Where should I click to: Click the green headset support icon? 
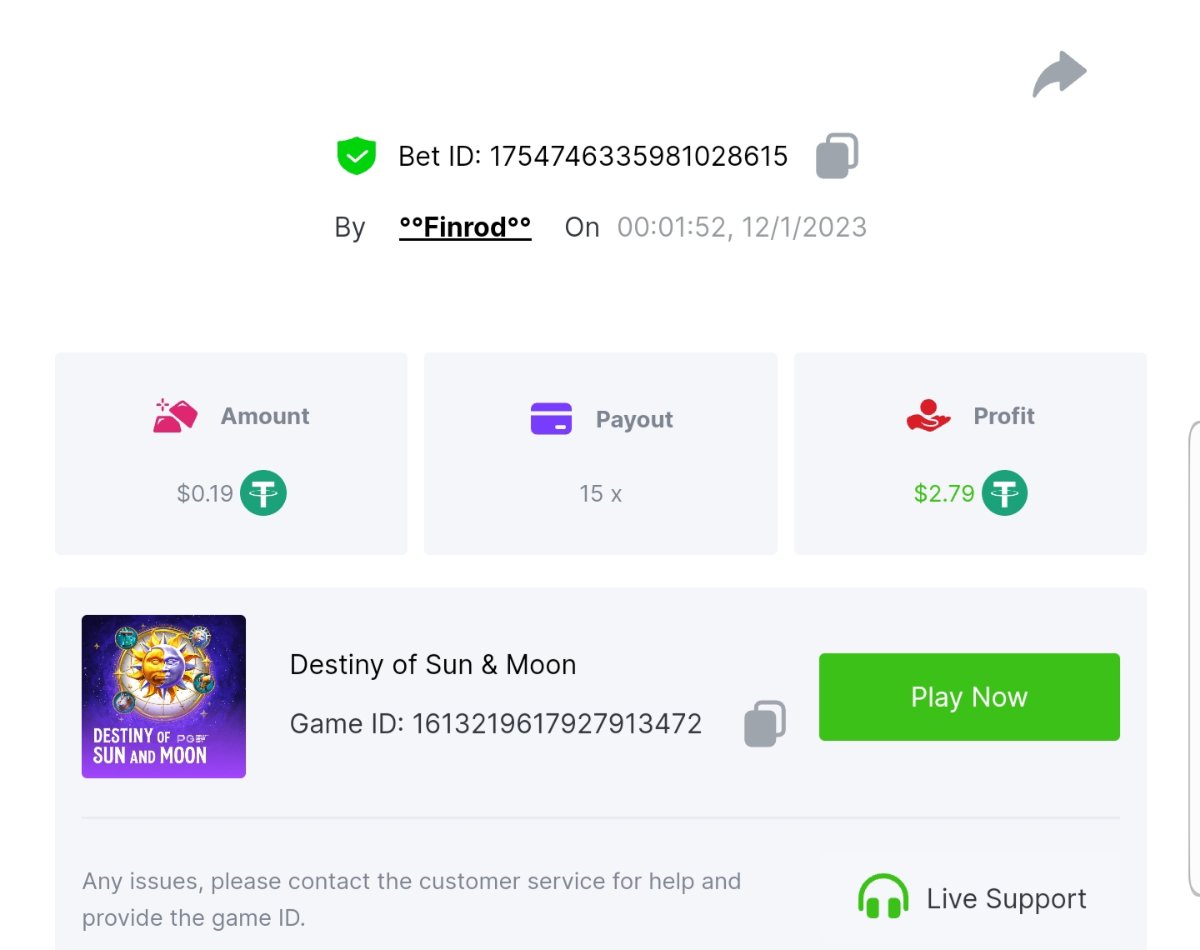click(x=883, y=897)
